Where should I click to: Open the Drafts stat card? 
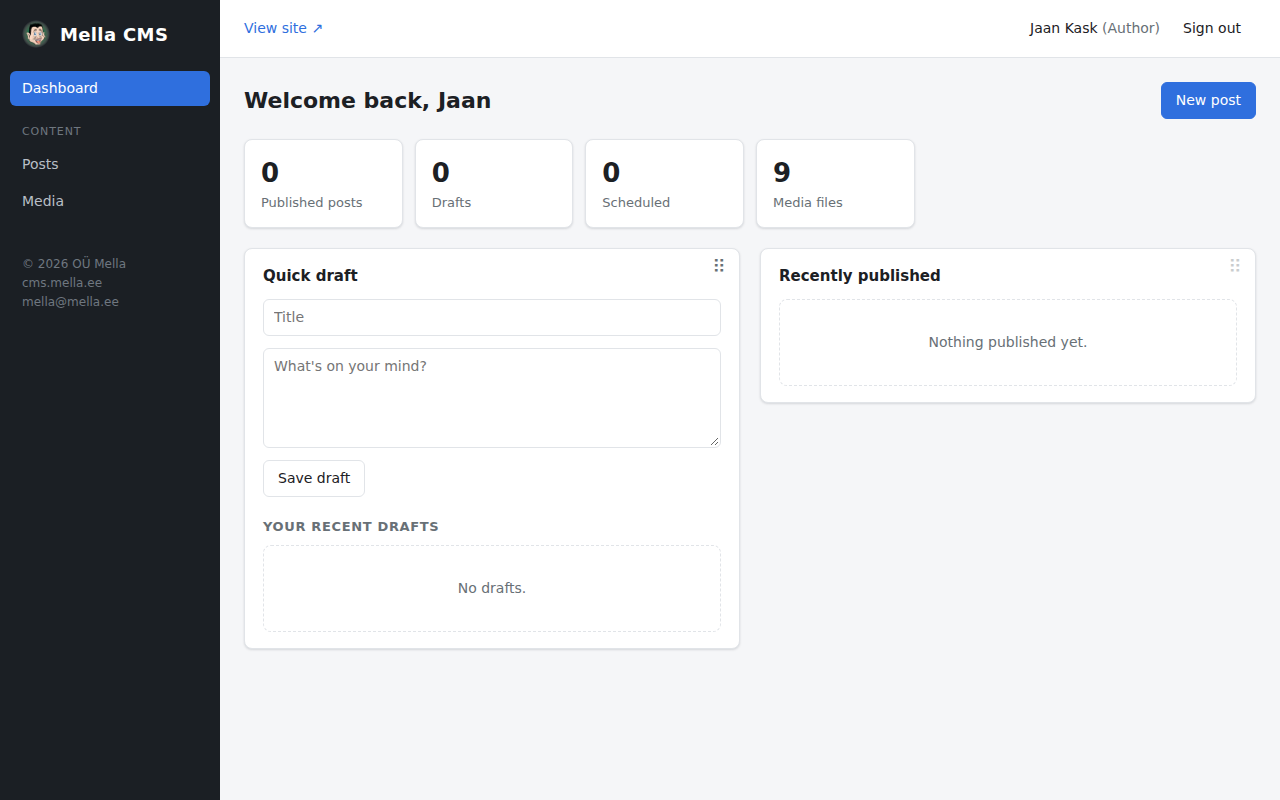point(494,183)
